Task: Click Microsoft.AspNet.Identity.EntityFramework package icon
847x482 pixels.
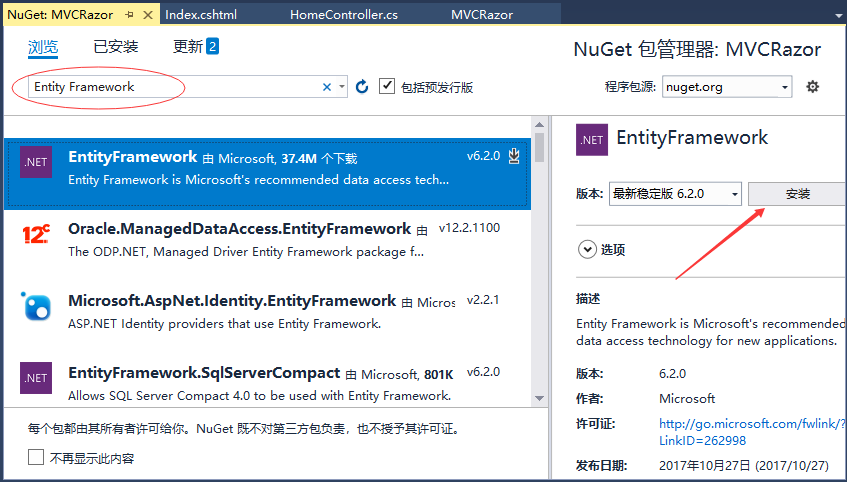Action: (x=36, y=306)
